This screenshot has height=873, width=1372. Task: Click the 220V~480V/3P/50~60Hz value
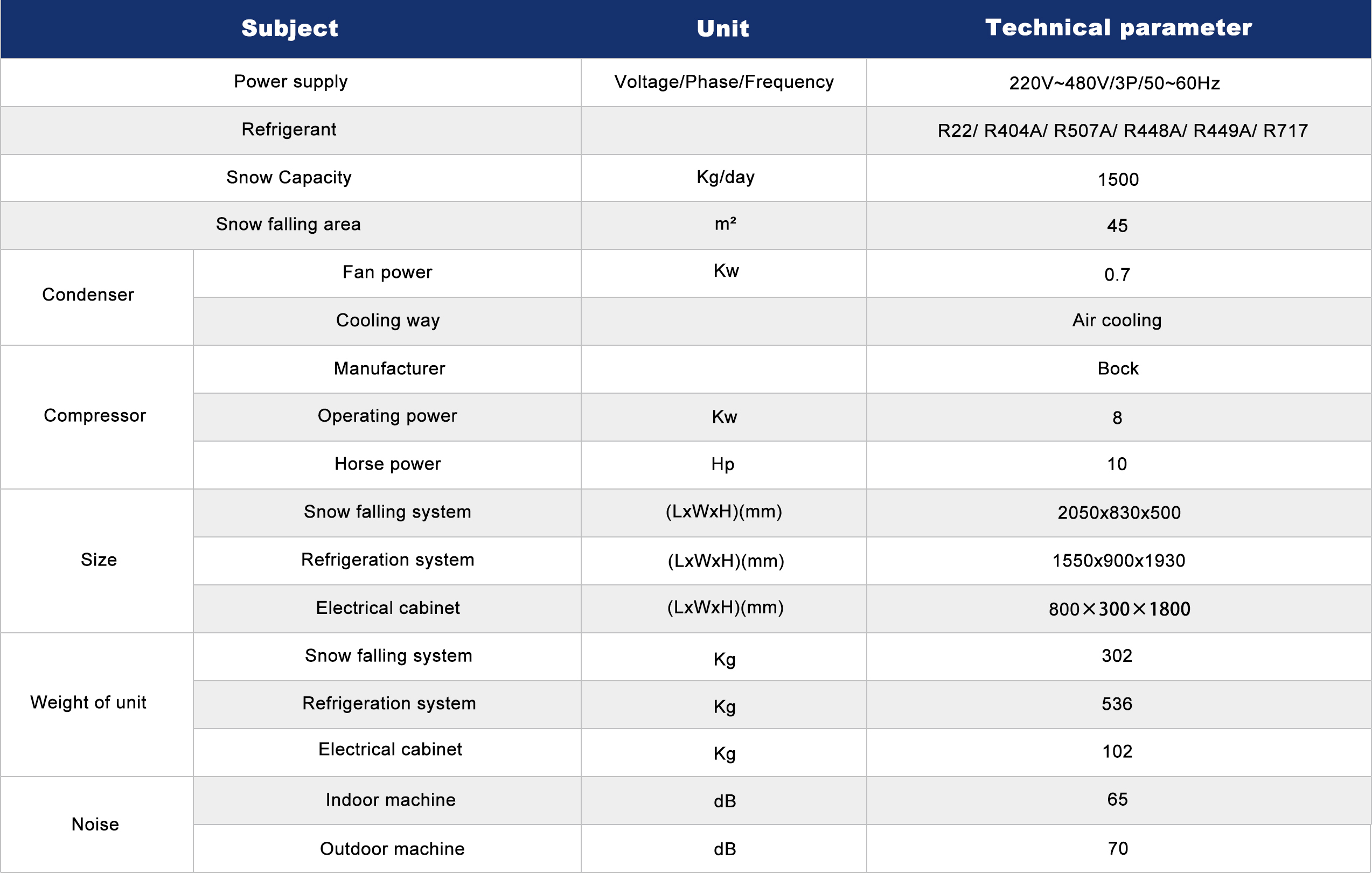click(x=1114, y=83)
